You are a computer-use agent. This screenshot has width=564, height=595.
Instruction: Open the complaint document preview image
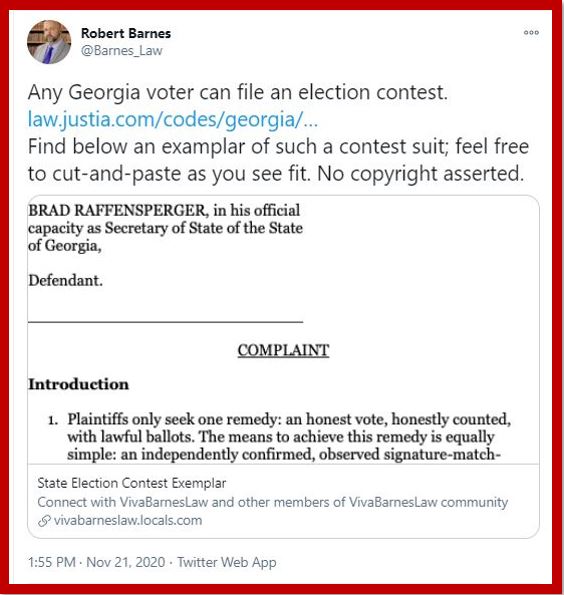283,330
